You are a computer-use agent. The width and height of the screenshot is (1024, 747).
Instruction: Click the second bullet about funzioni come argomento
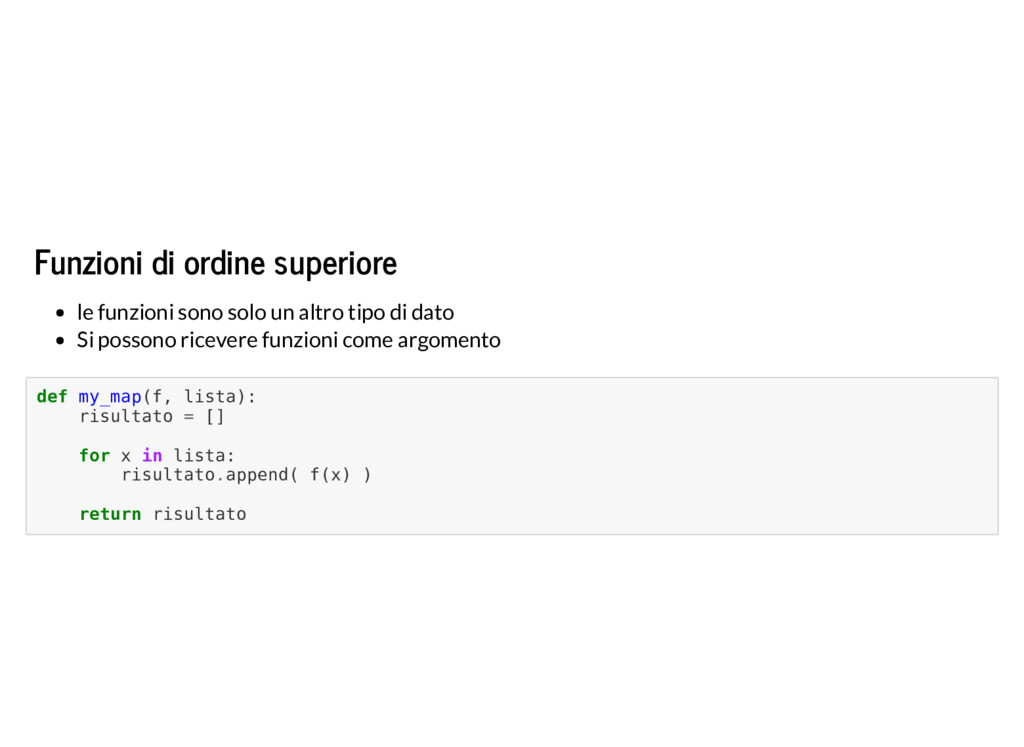(289, 340)
